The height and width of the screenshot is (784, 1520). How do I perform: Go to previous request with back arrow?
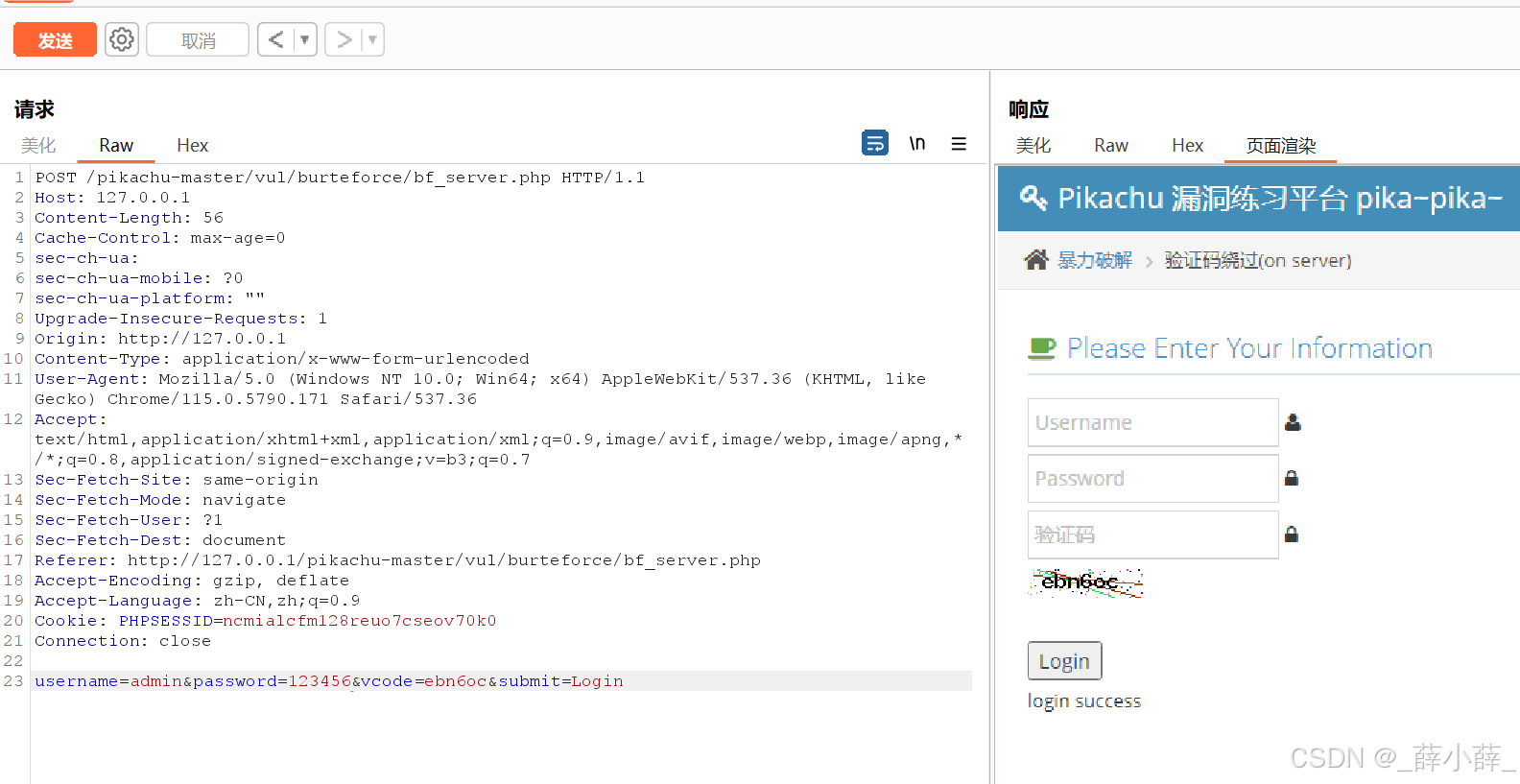coord(276,40)
